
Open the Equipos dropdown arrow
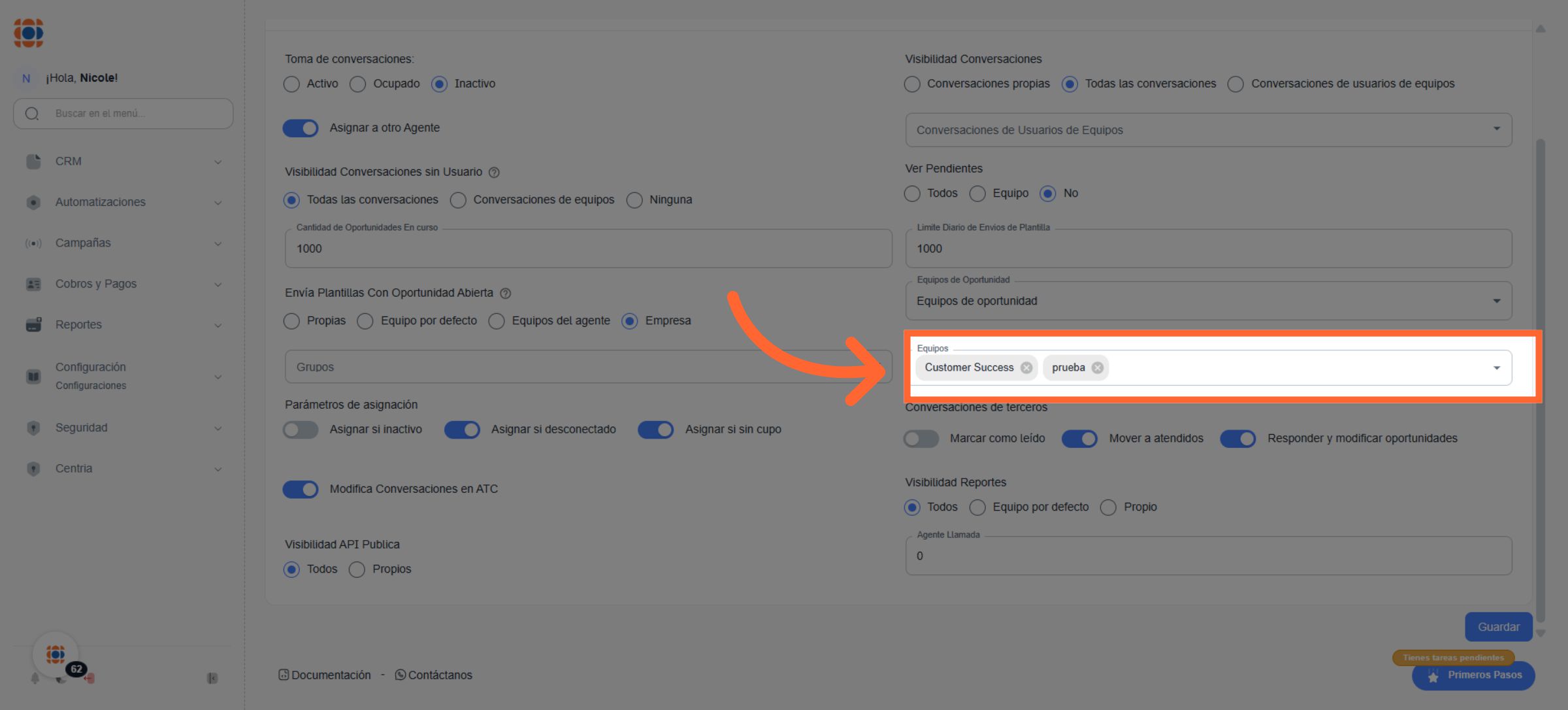coord(1496,368)
